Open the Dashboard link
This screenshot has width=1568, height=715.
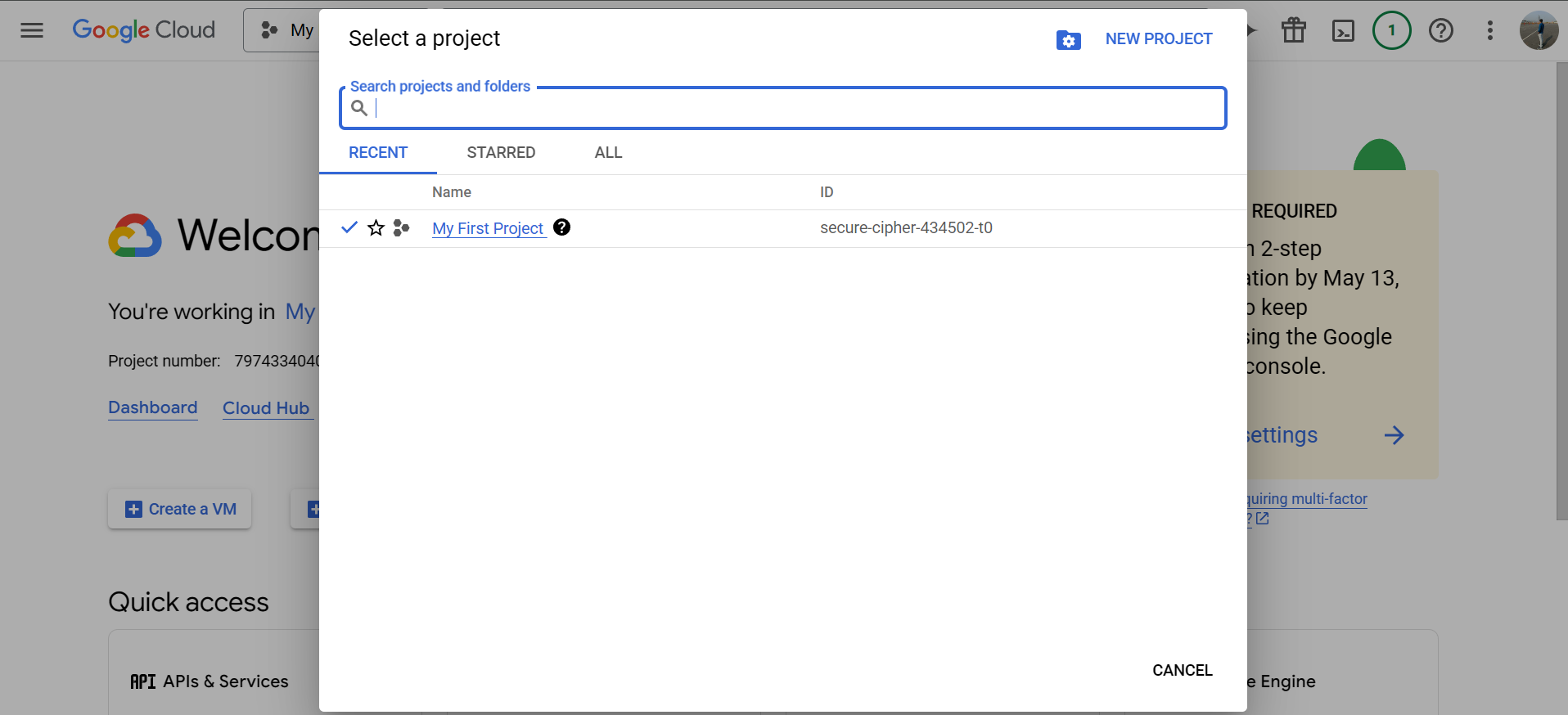(x=153, y=407)
